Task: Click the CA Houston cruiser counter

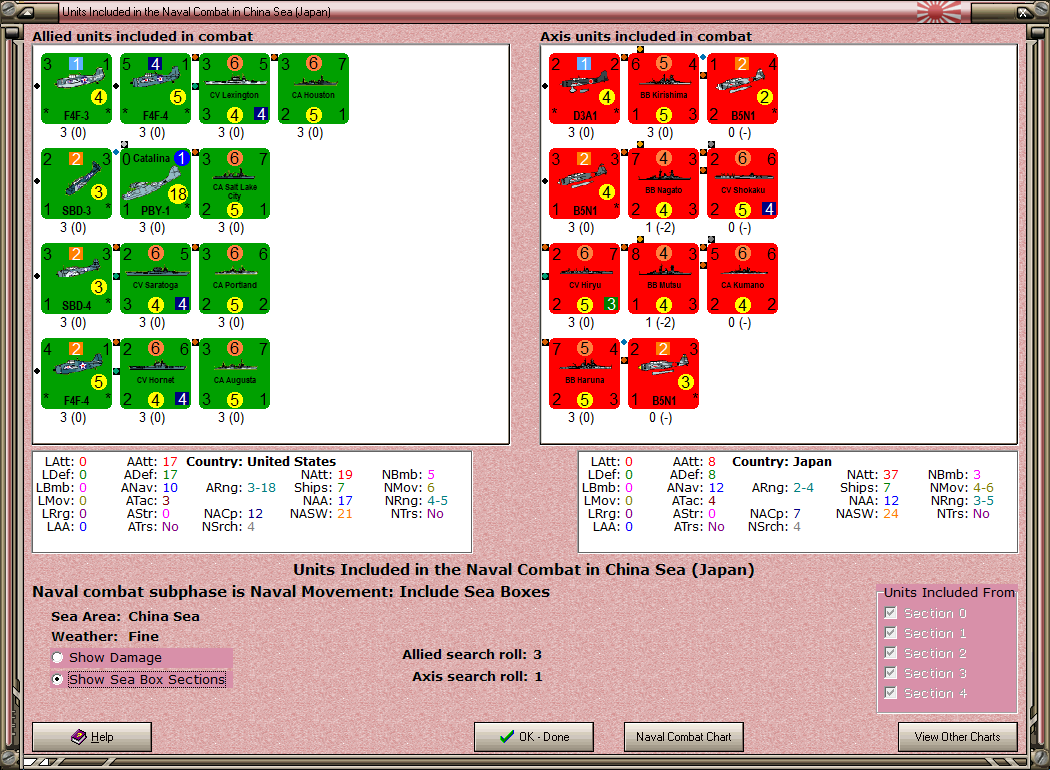Action: click(313, 88)
